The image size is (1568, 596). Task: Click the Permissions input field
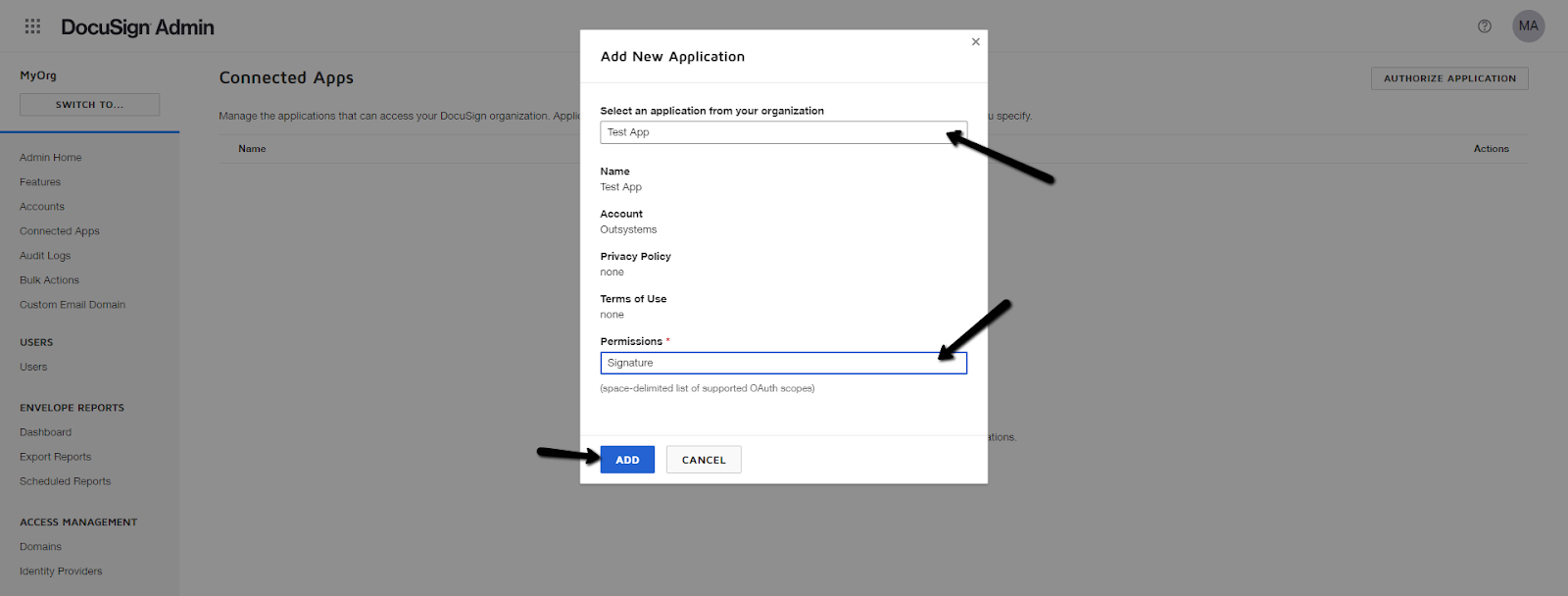pyautogui.click(x=783, y=363)
